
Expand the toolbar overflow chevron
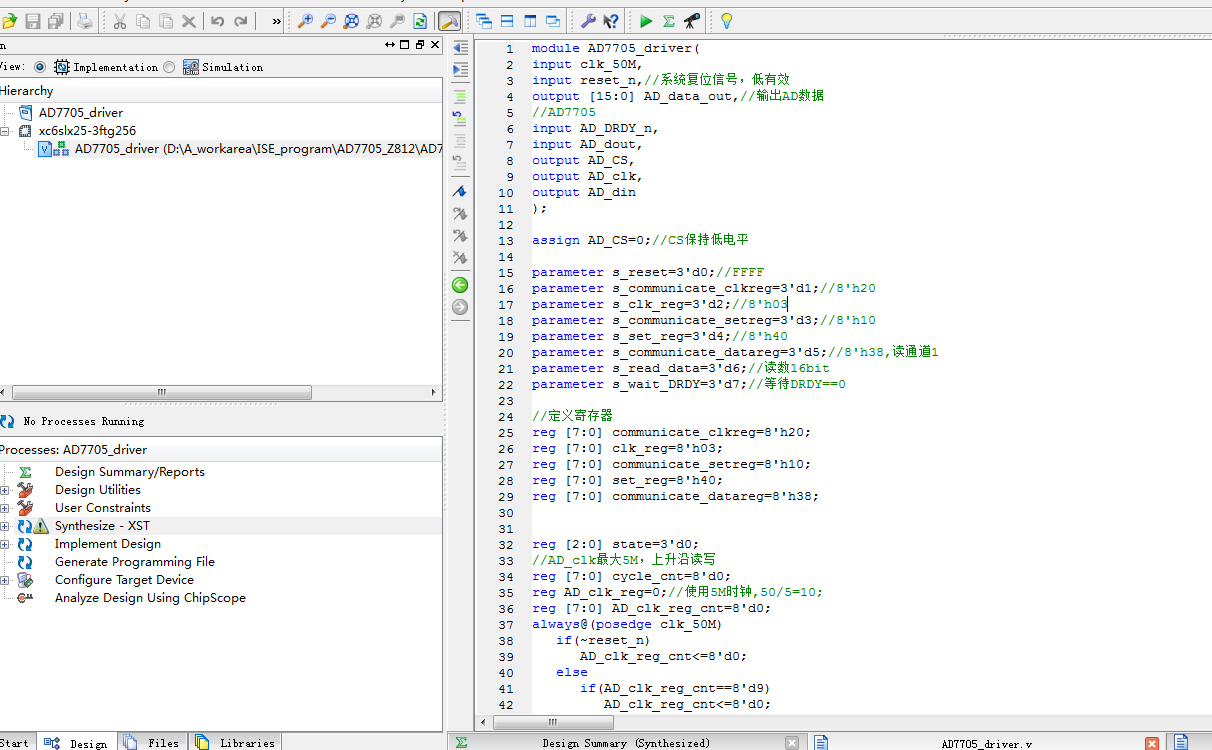[x=276, y=21]
